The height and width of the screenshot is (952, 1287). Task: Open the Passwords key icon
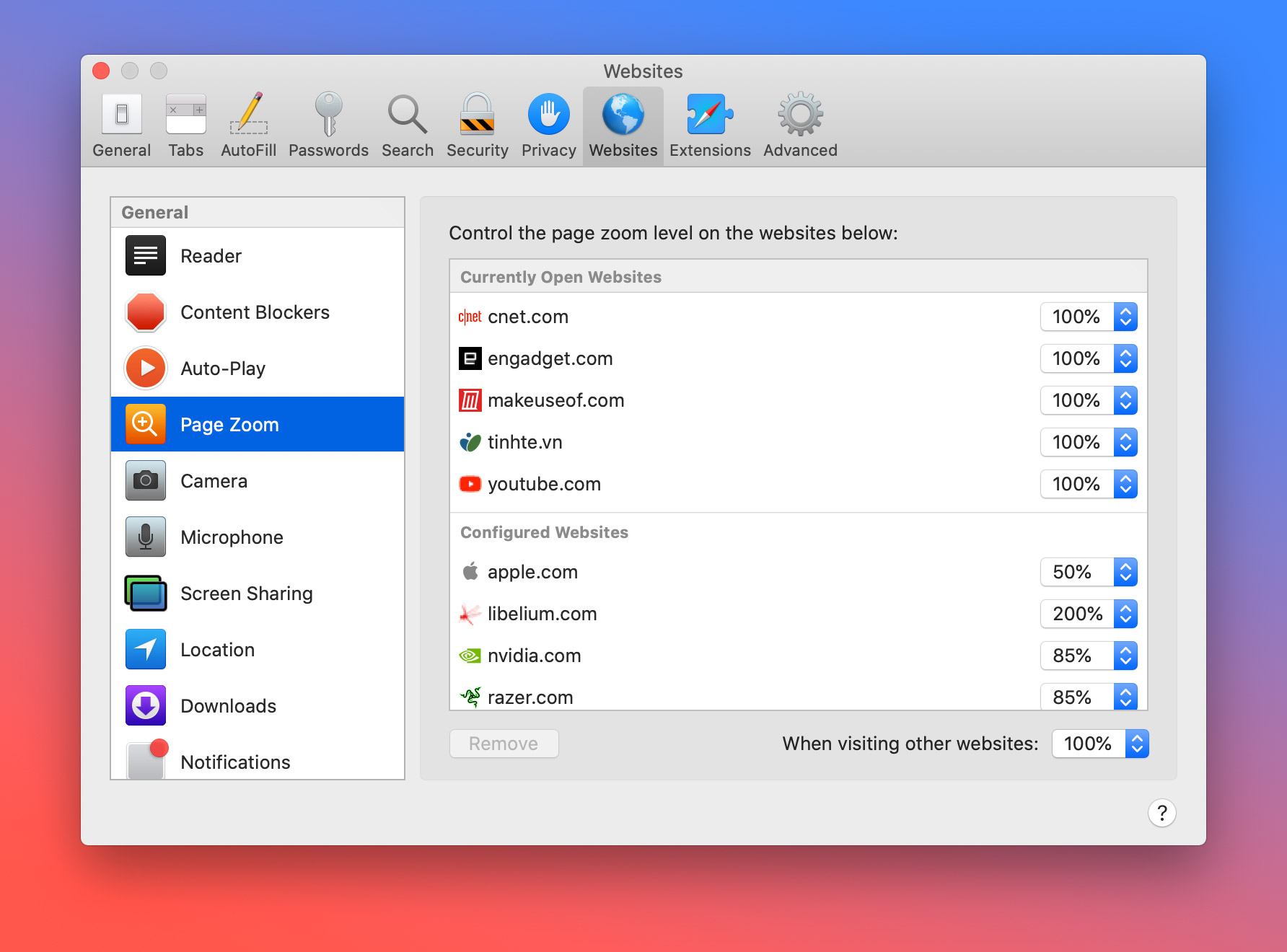(328, 115)
